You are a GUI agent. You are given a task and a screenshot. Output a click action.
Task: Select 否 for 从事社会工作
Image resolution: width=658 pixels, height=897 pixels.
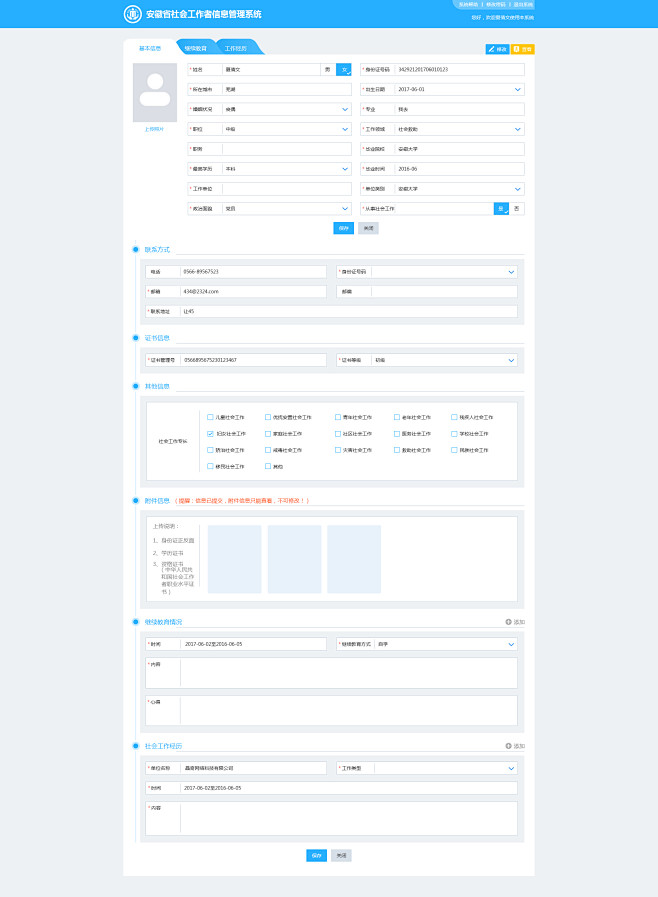pyautogui.click(x=517, y=209)
